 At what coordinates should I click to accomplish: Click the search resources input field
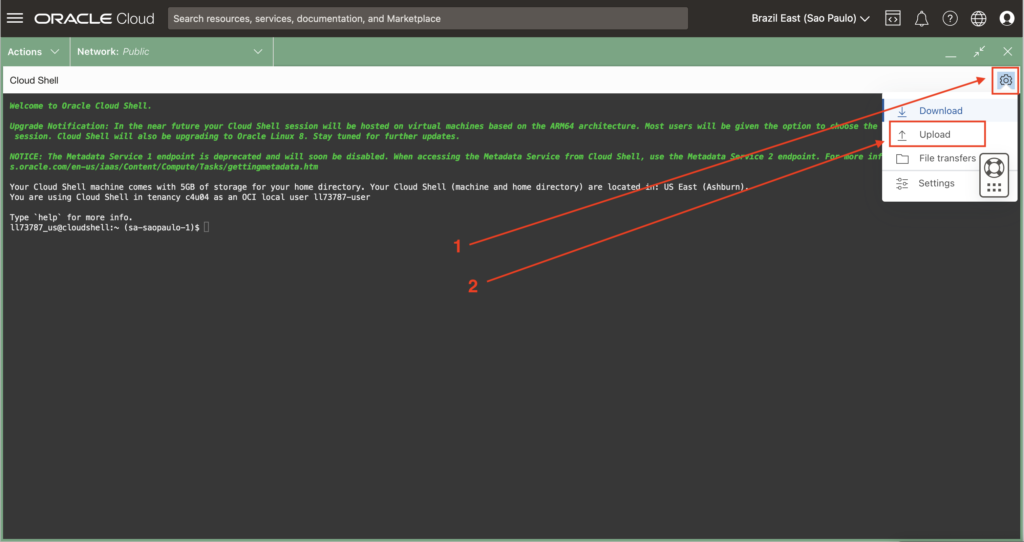pyautogui.click(x=428, y=18)
